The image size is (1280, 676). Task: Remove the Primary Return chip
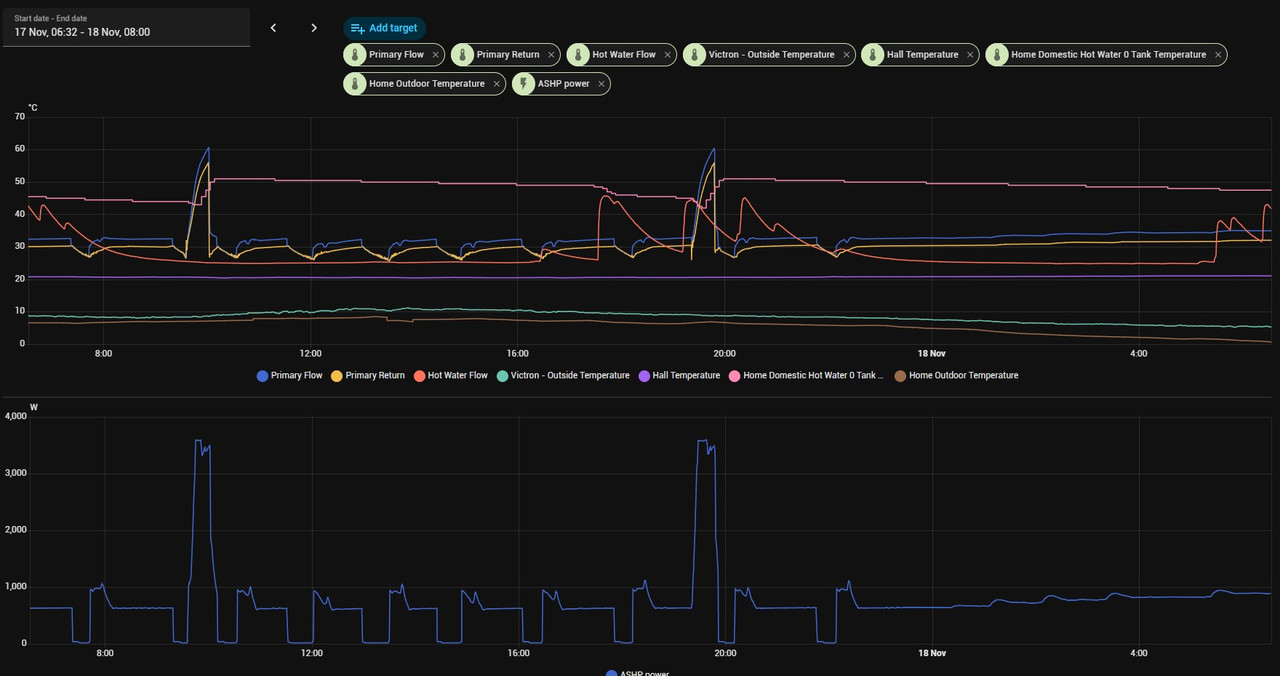(551, 55)
